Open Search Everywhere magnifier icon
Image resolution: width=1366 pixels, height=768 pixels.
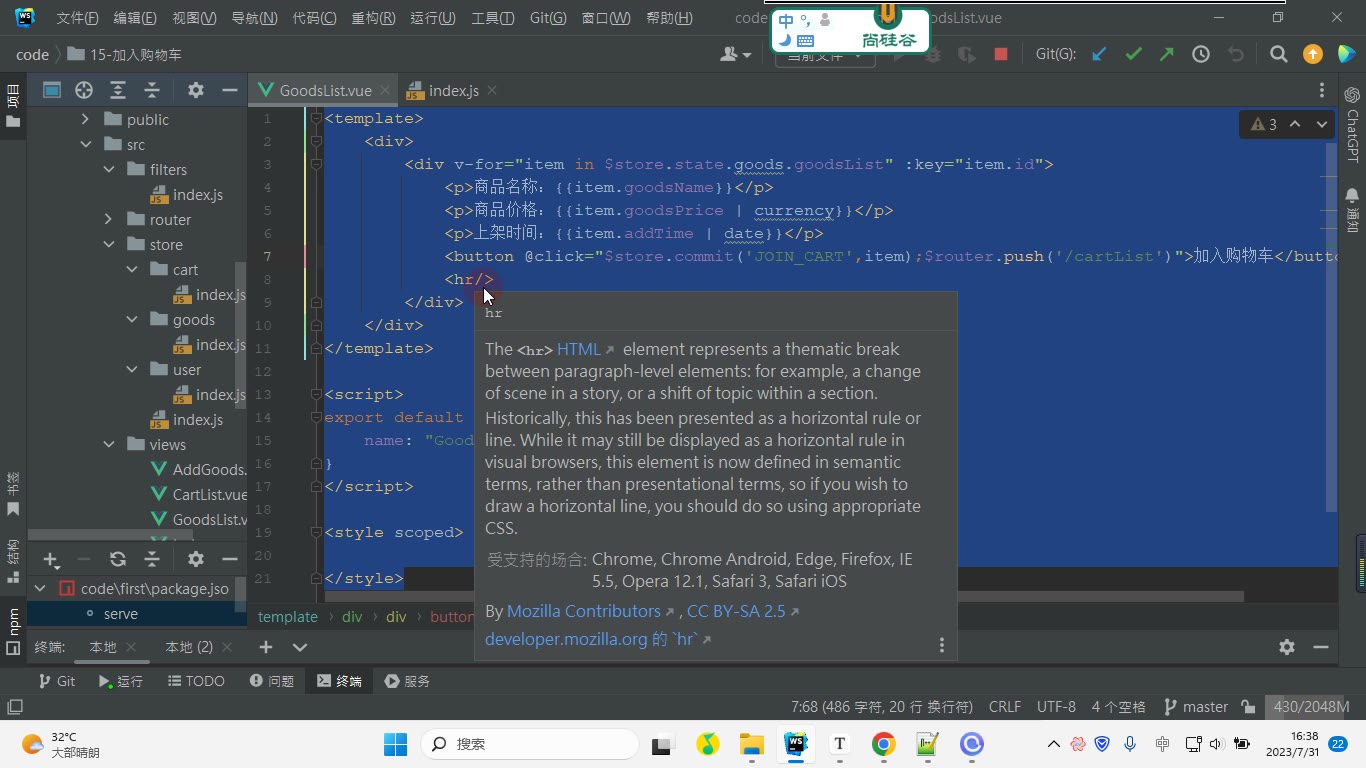pyautogui.click(x=1278, y=54)
